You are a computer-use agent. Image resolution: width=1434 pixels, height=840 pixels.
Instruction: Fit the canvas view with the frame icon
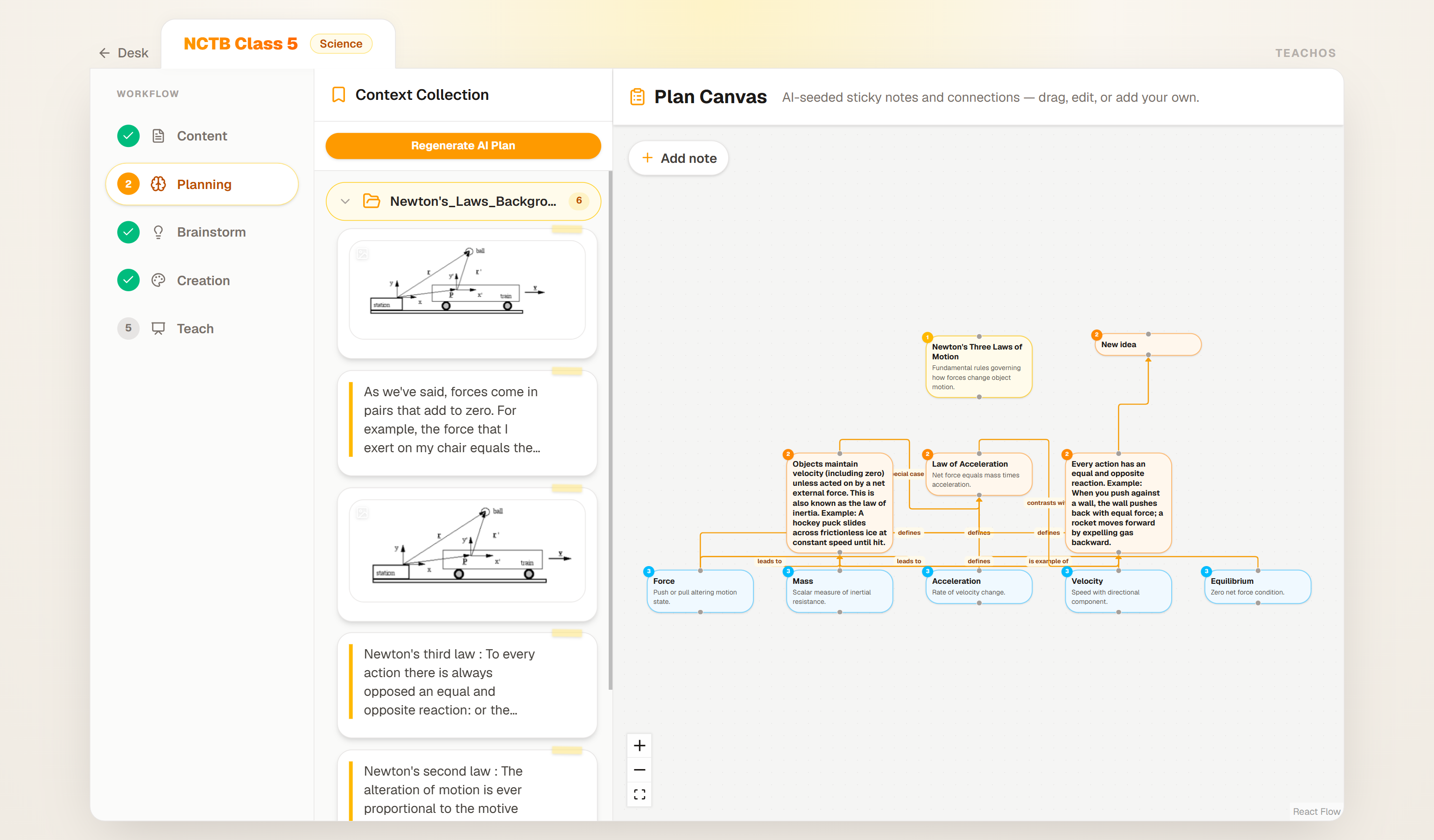640,794
